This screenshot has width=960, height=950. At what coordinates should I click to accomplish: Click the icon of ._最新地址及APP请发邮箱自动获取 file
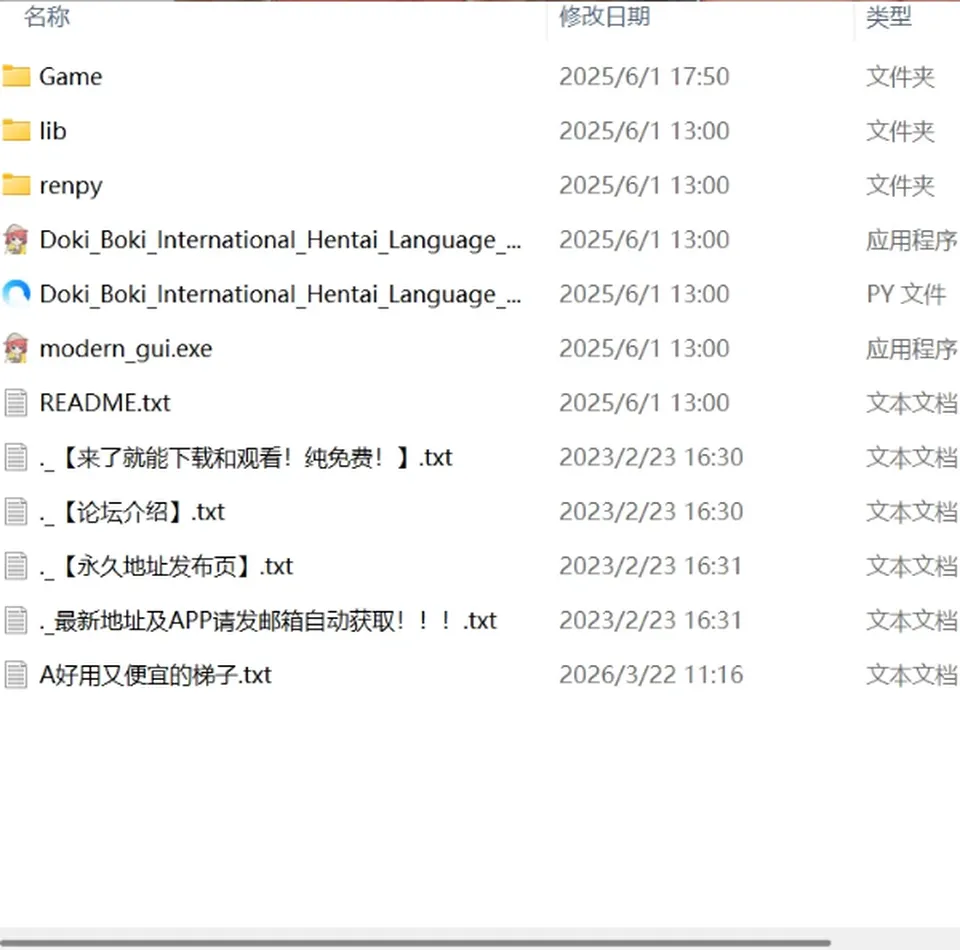pos(16,620)
